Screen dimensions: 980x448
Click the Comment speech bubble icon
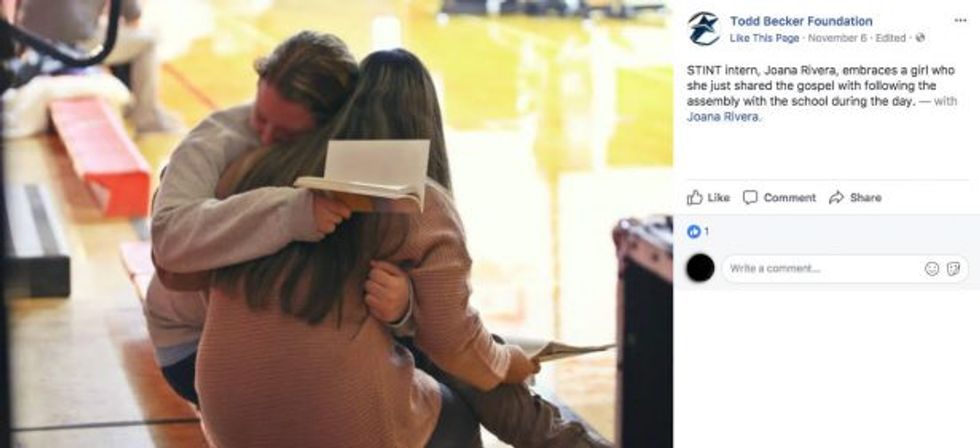pos(750,197)
